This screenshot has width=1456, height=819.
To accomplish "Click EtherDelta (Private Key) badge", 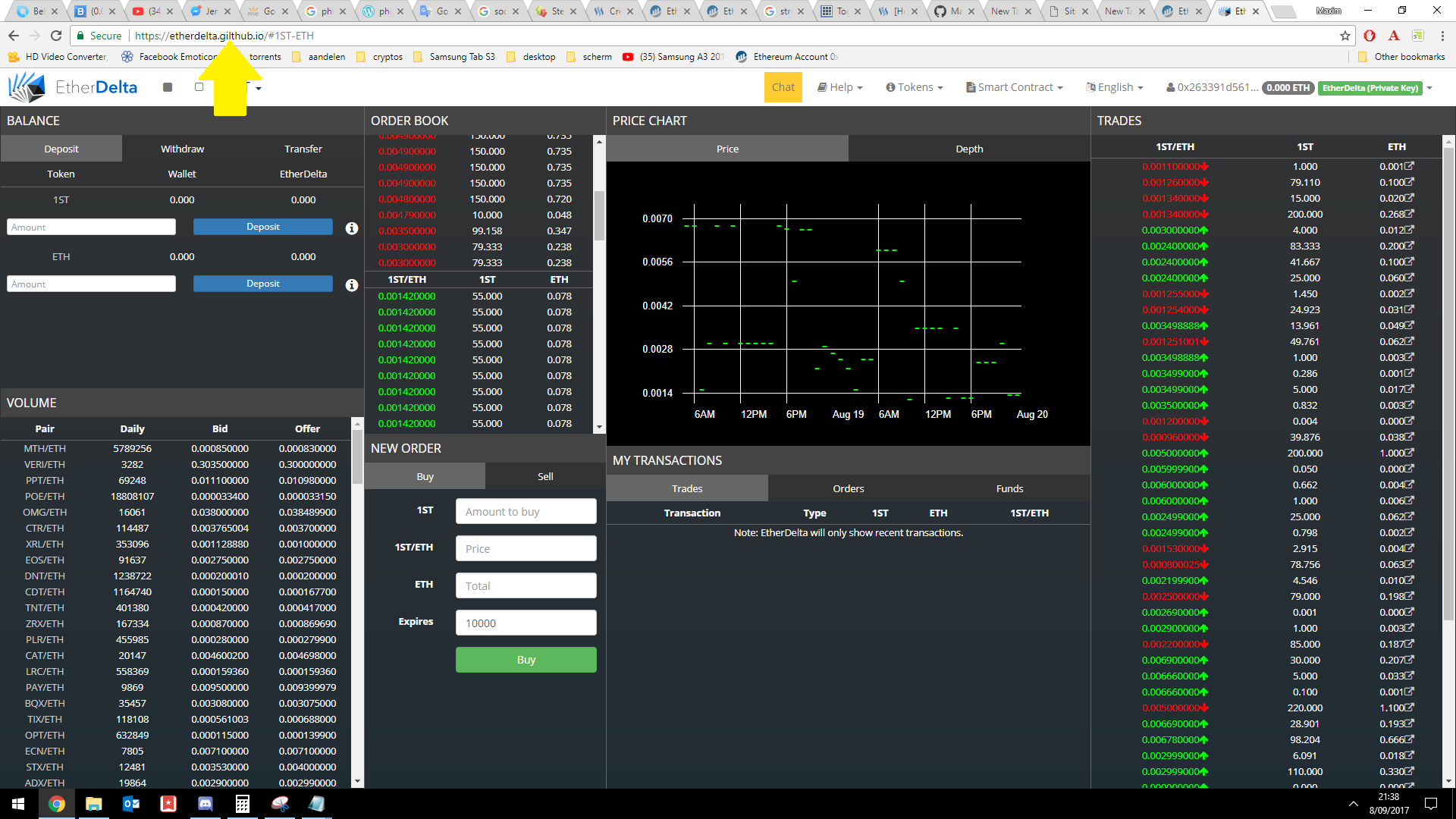I will click(x=1370, y=88).
